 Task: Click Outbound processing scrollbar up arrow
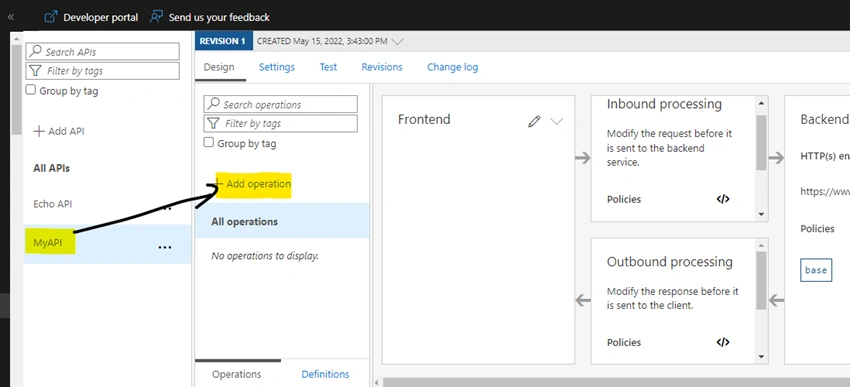(762, 245)
